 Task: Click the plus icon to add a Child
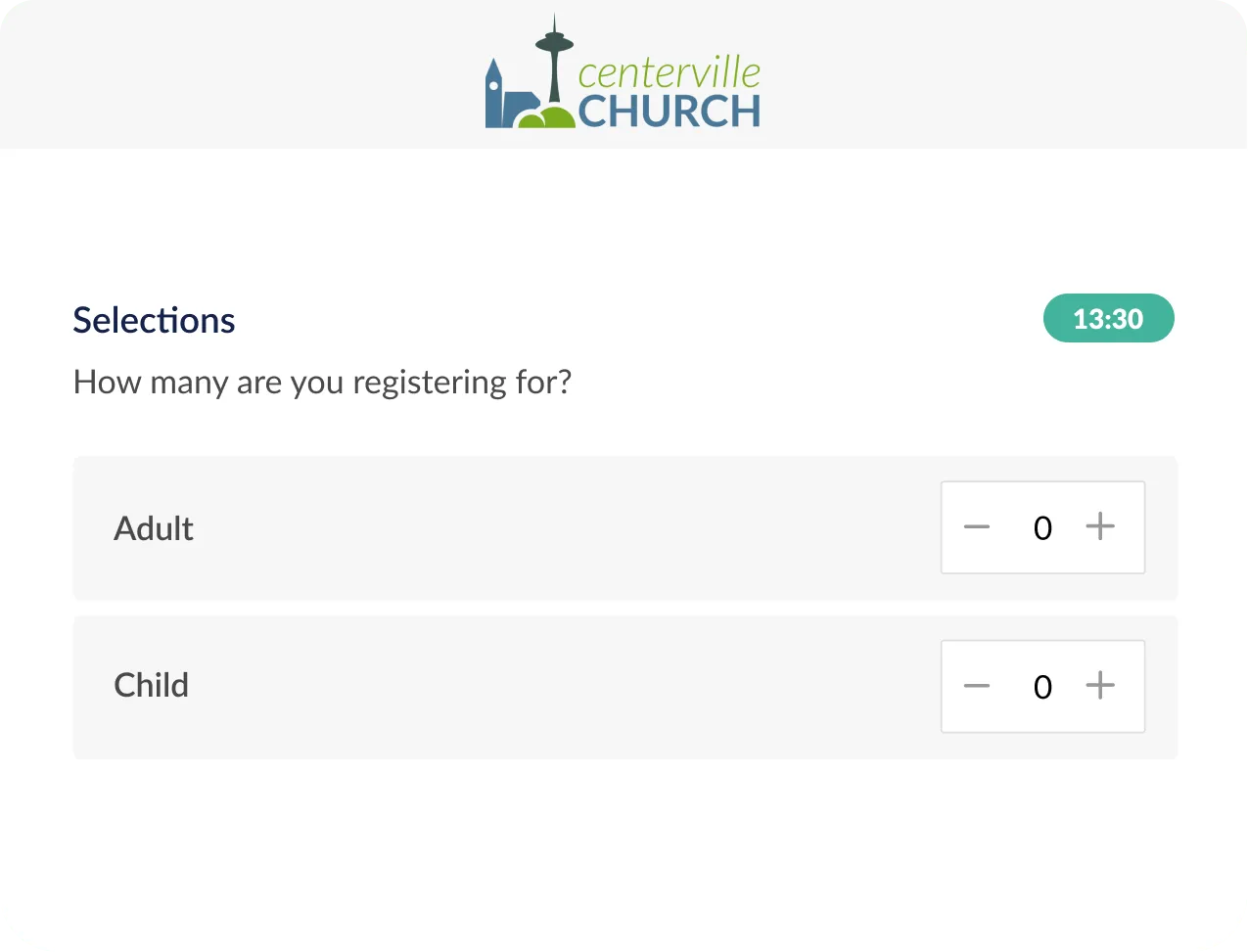click(x=1100, y=686)
